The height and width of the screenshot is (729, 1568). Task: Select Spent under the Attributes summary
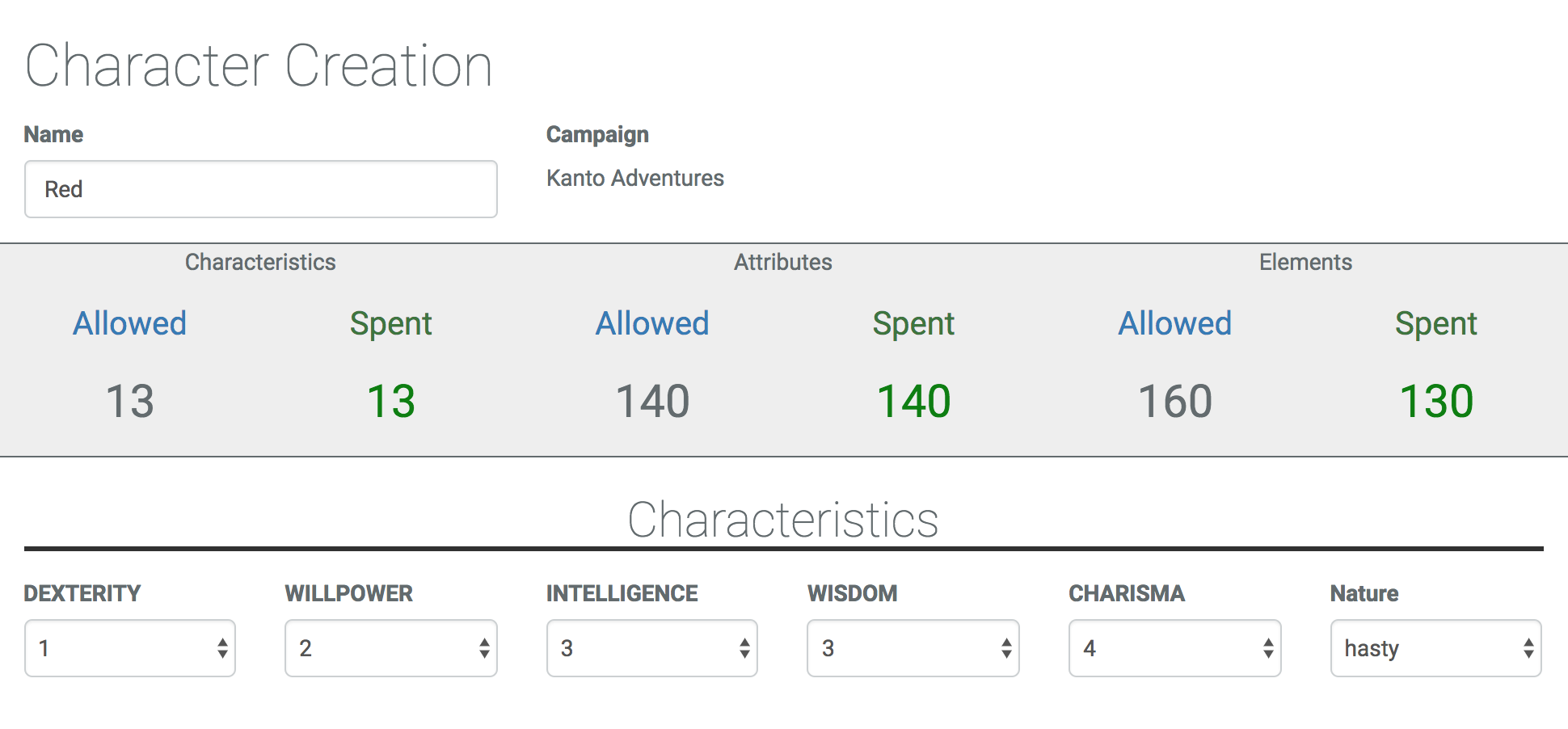pyautogui.click(x=913, y=323)
